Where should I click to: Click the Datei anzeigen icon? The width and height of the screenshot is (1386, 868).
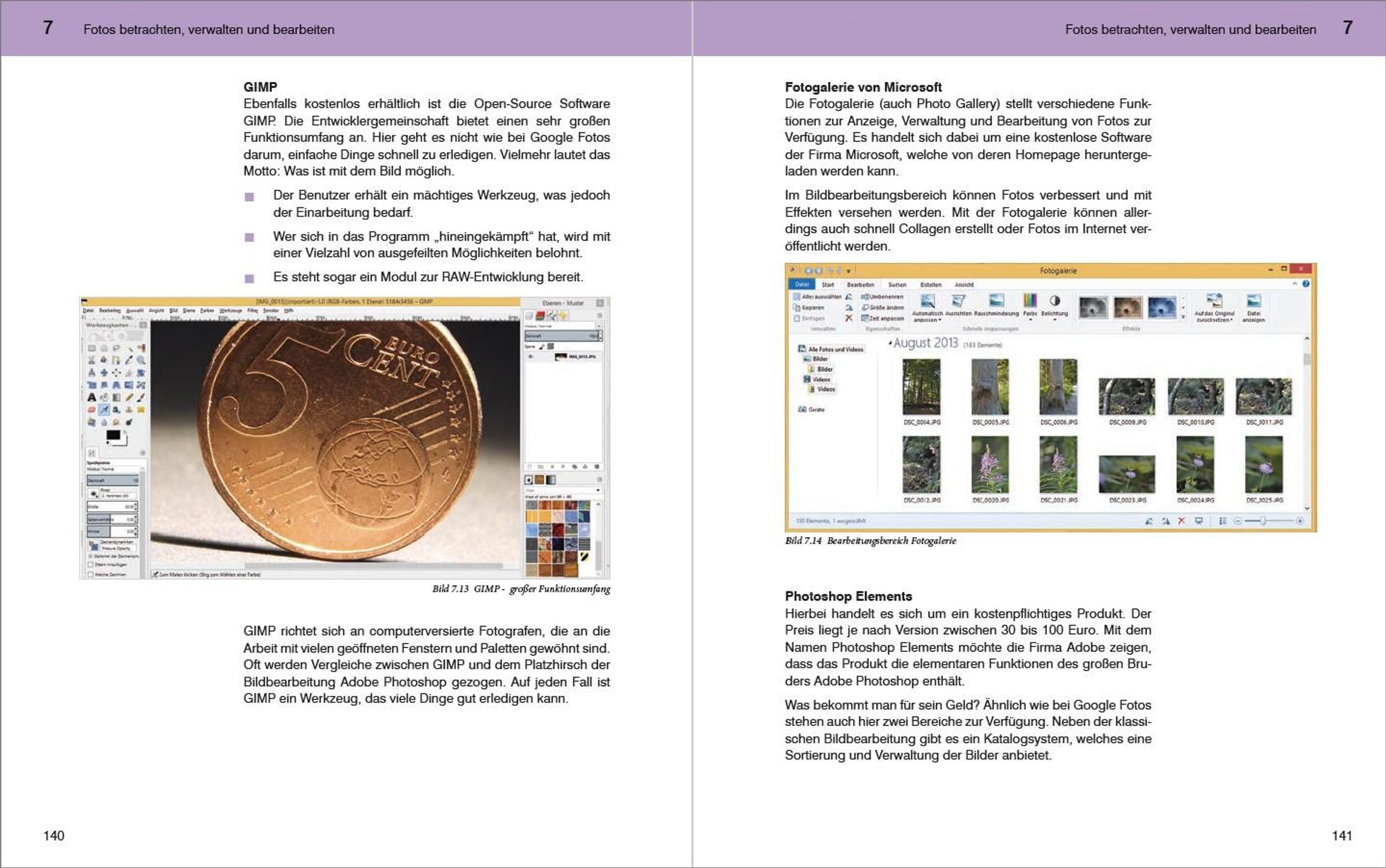tap(1253, 301)
